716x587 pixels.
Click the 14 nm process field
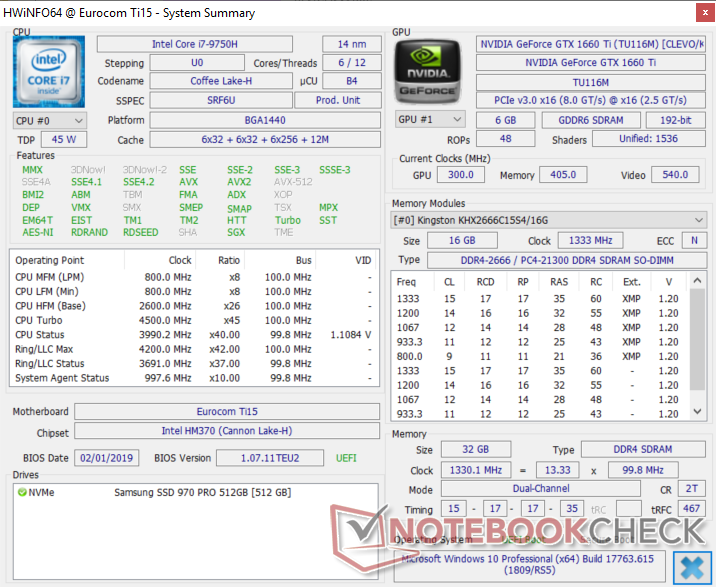tap(352, 44)
